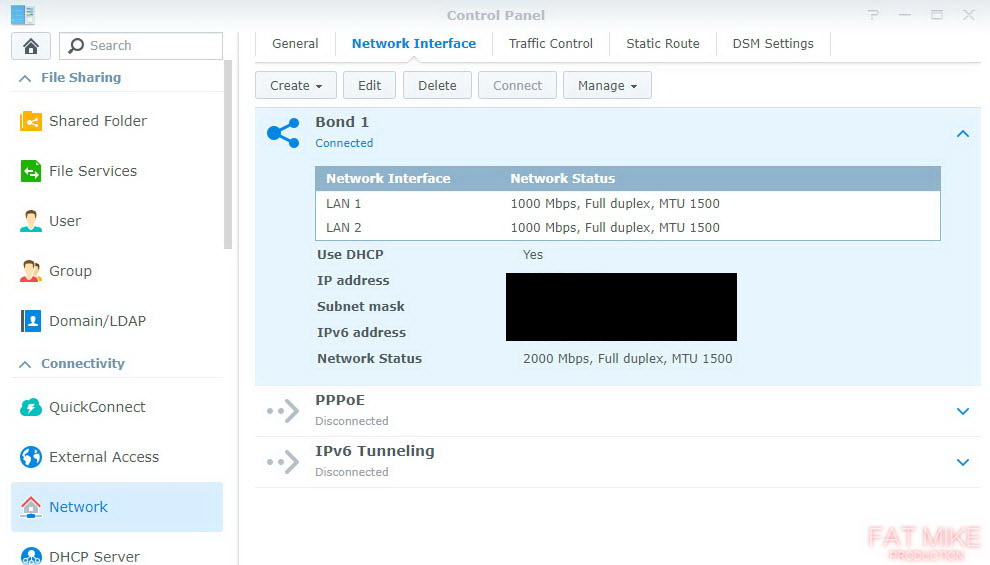Select the LAN 2 interface row
The height and width of the screenshot is (565, 990).
(628, 227)
